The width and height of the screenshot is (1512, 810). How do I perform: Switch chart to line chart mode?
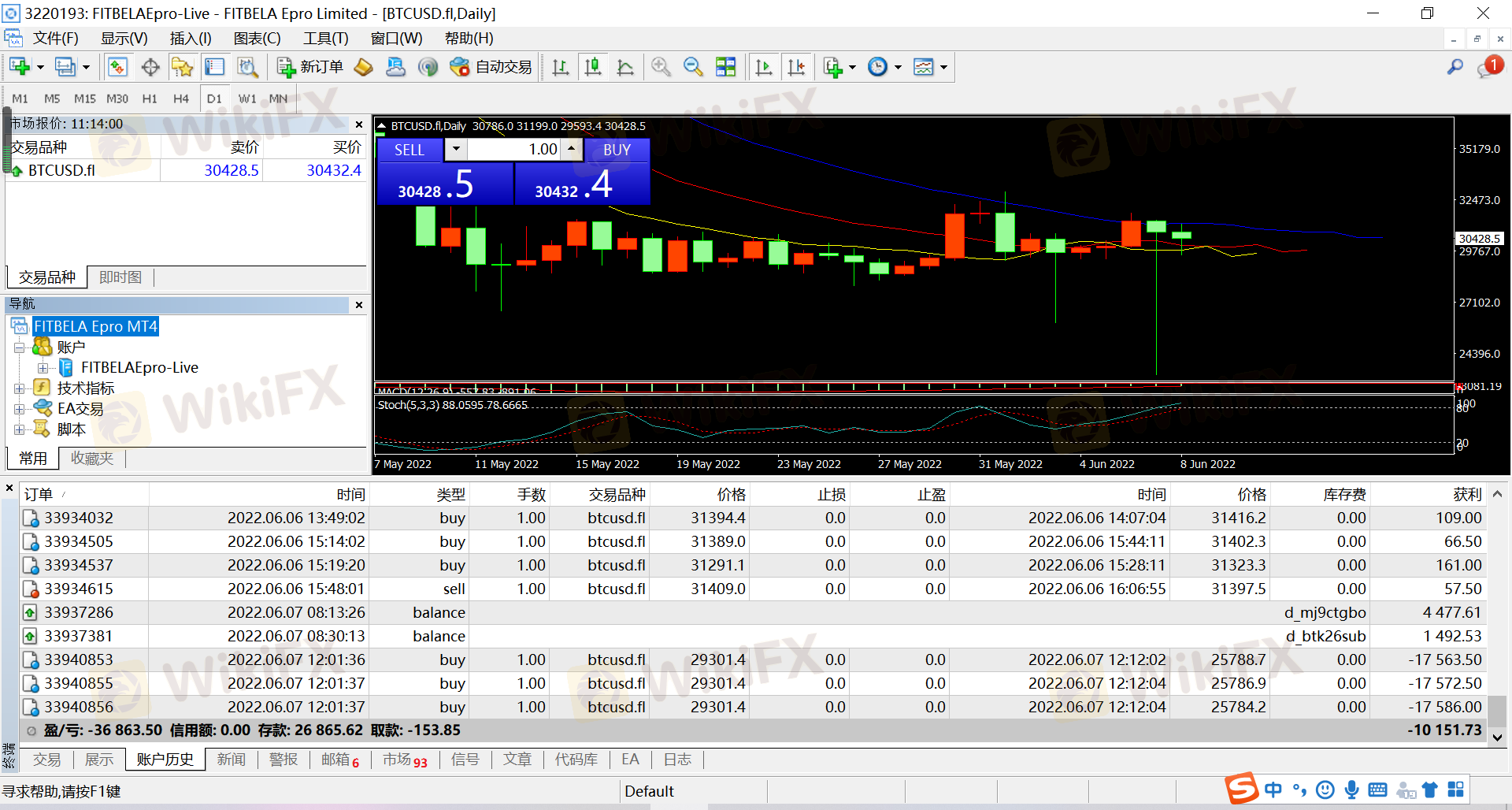coord(625,68)
